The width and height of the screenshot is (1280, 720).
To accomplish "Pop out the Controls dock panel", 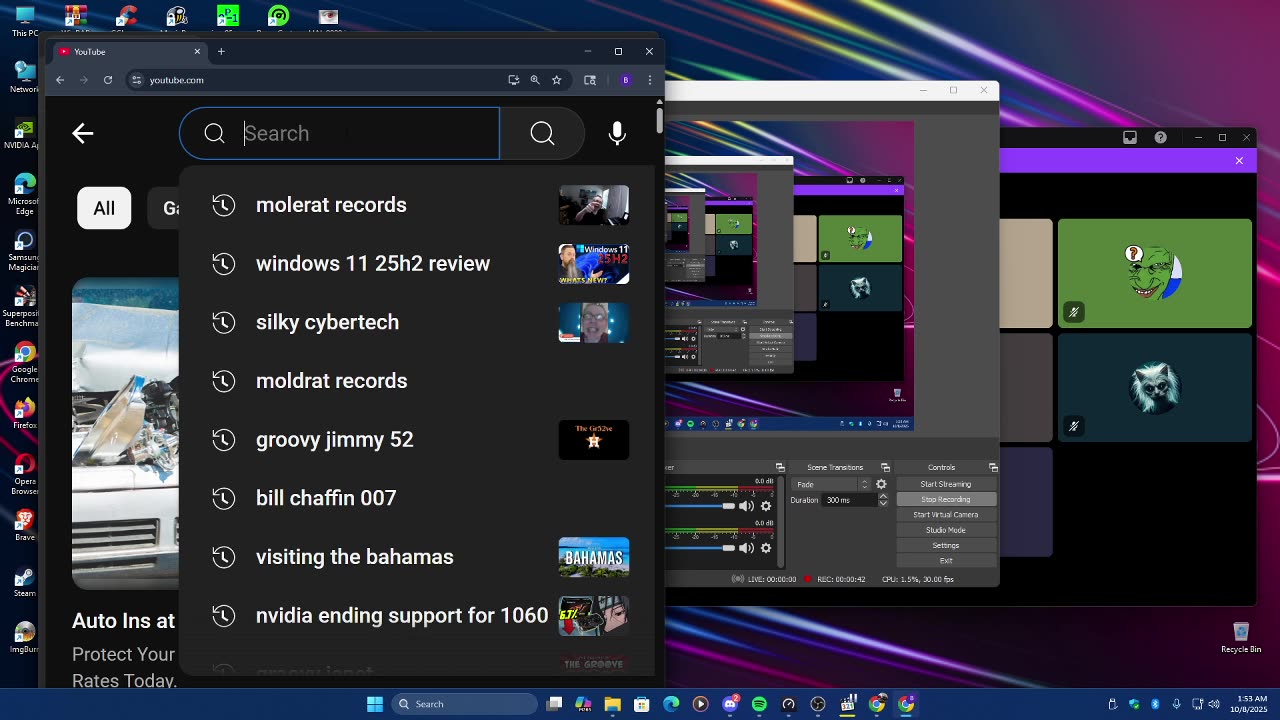I will tap(993, 467).
